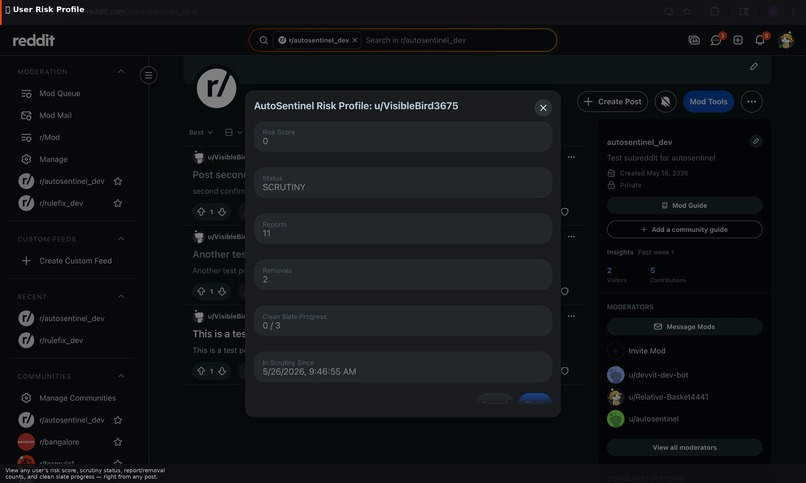Viewport: 806px width, 483px height.
Task: Downvote the This is a test post
Action: coord(222,371)
